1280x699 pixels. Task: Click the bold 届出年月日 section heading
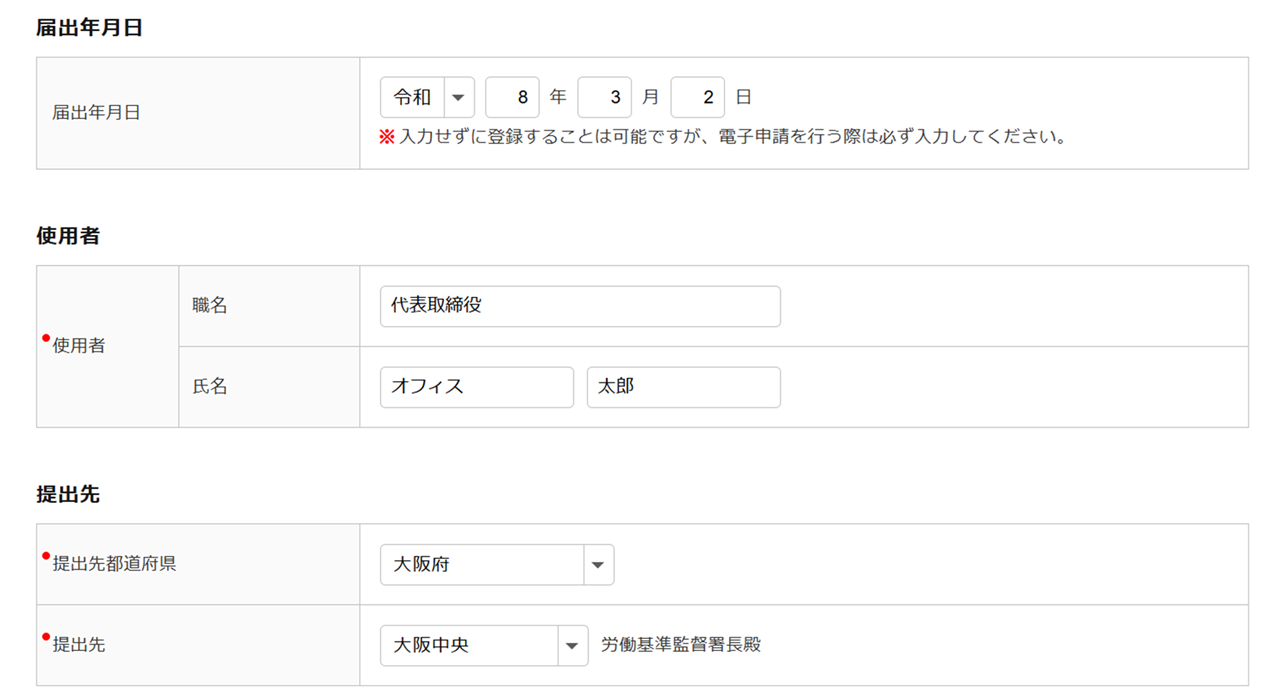(x=89, y=28)
